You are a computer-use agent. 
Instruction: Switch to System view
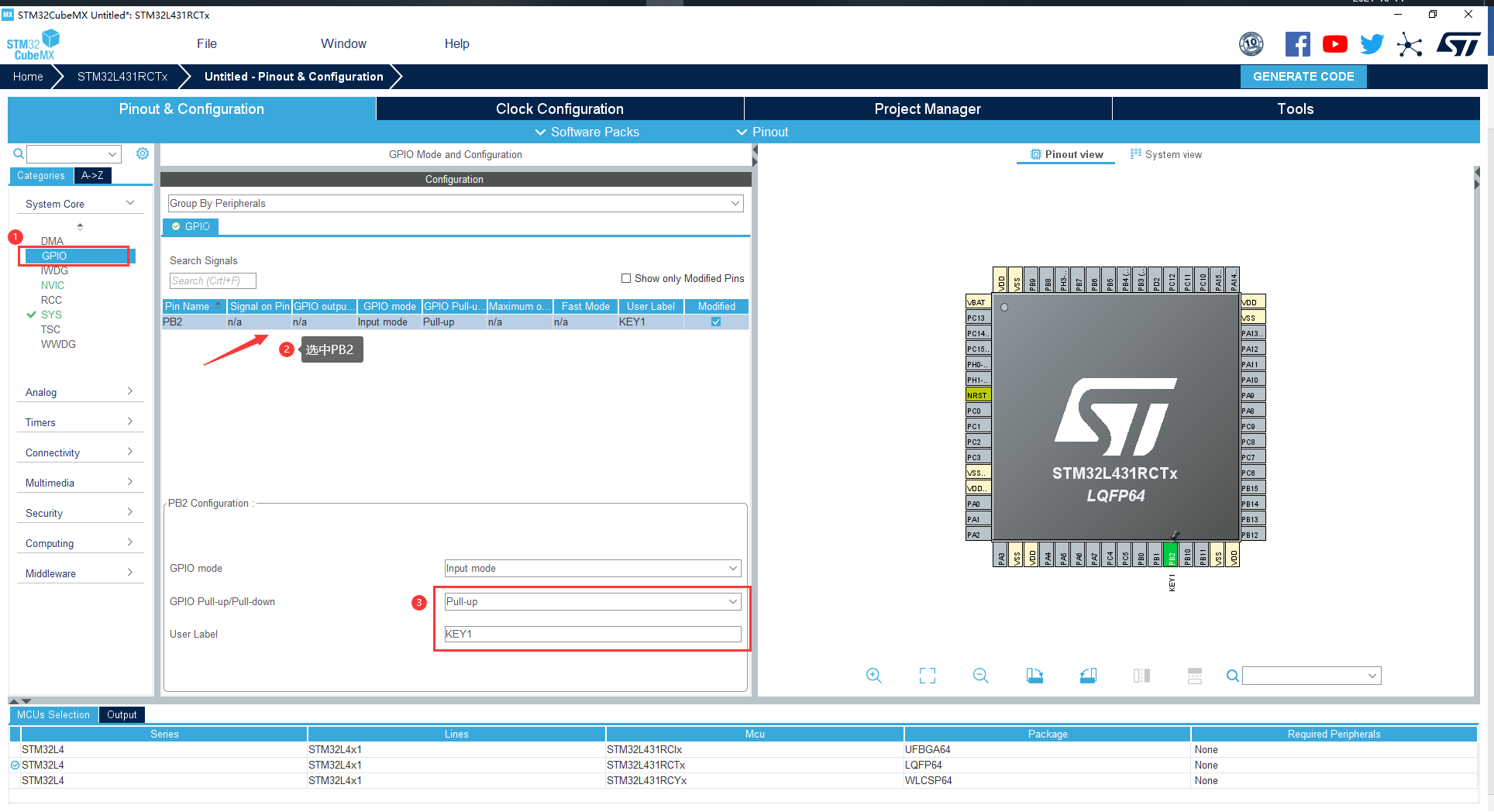click(x=1166, y=154)
